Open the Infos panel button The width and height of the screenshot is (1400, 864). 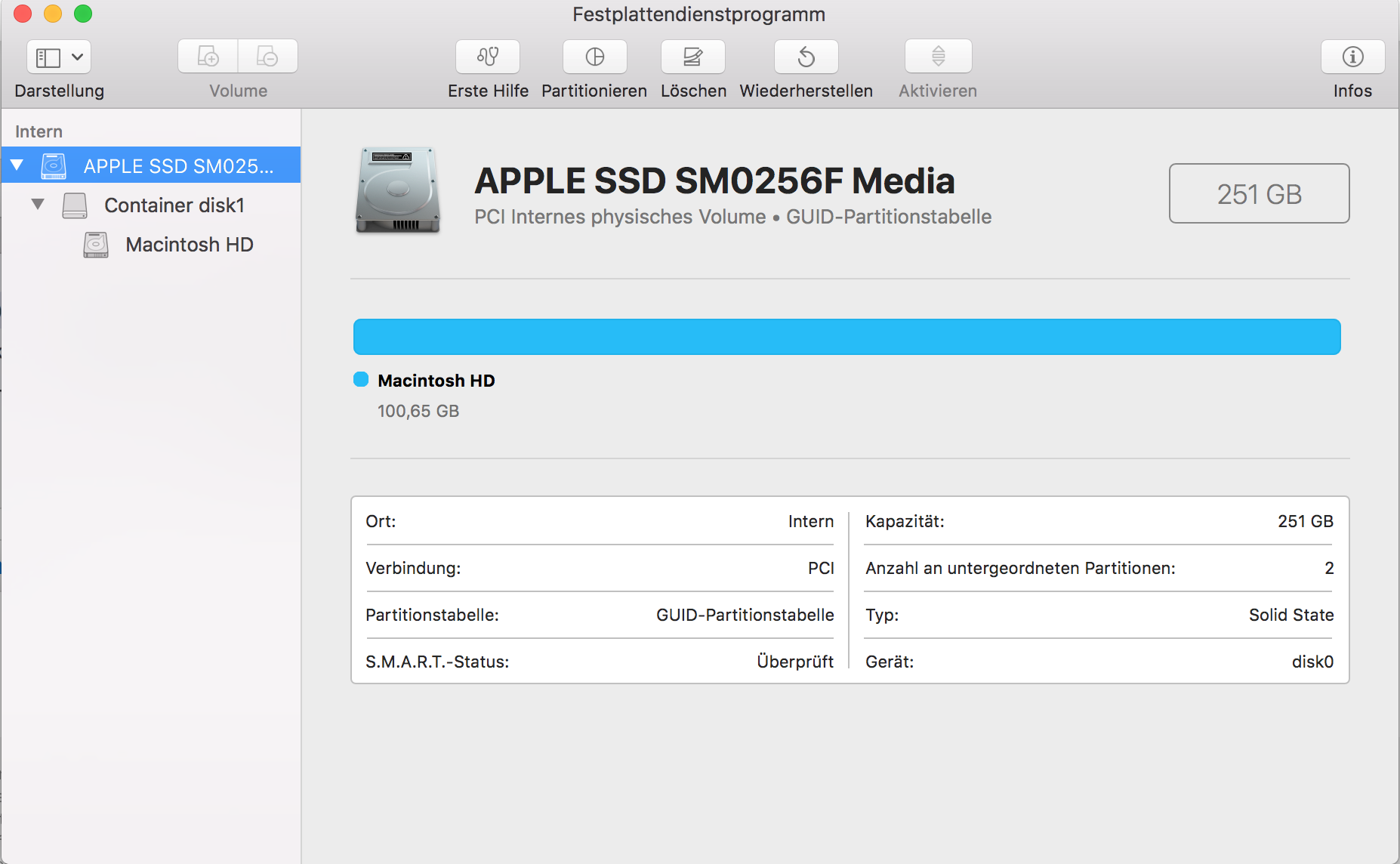pyautogui.click(x=1352, y=57)
